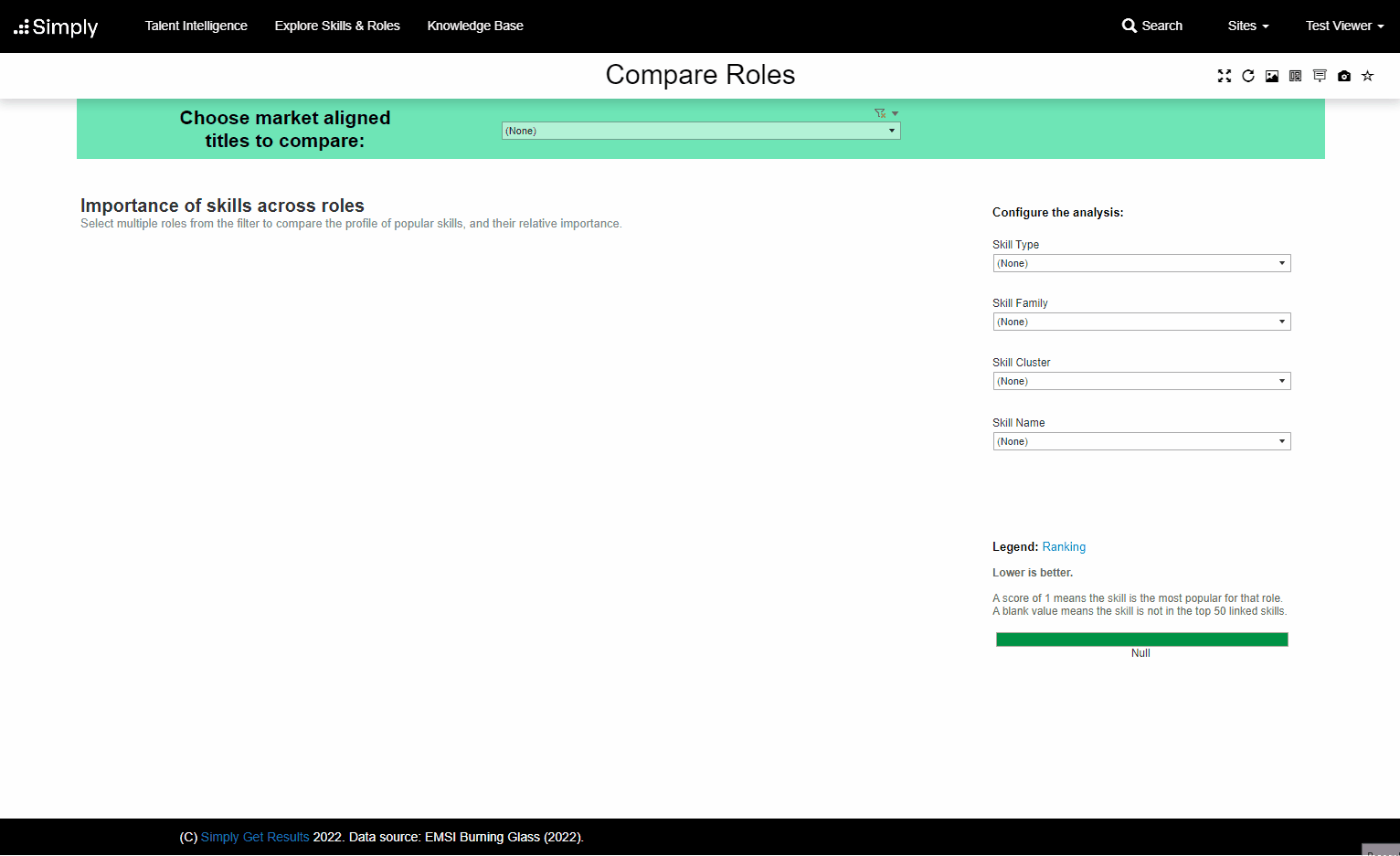Image resolution: width=1400 pixels, height=856 pixels.
Task: Click the fullscreen expand arrows icon
Action: (1225, 76)
